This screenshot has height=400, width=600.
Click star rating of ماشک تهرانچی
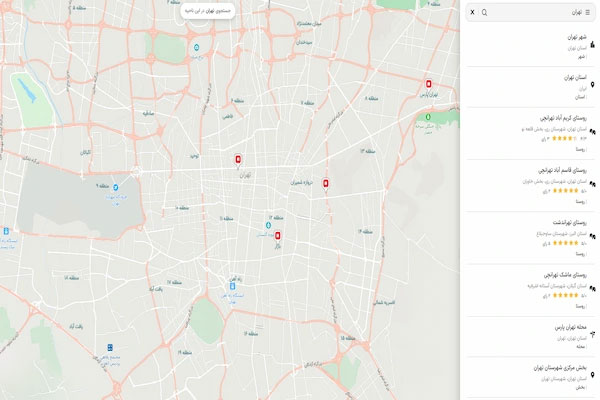[x=565, y=296]
